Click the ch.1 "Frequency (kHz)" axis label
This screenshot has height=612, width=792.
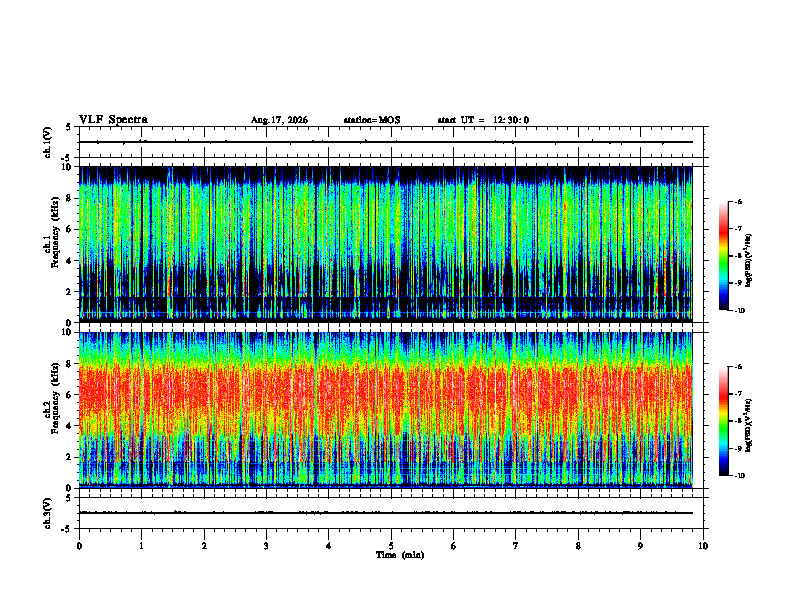(55, 230)
